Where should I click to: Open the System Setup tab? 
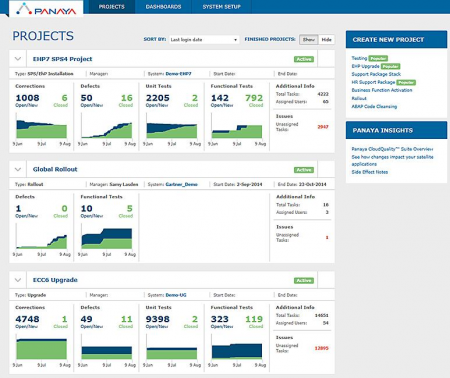[x=222, y=7]
